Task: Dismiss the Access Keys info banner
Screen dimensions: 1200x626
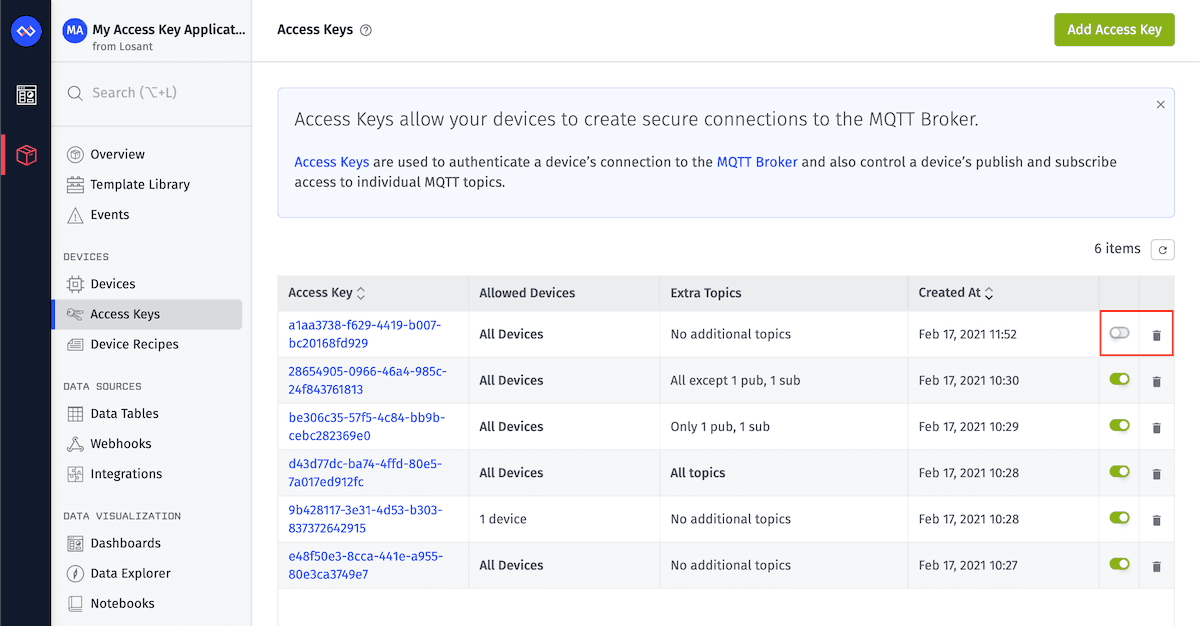Action: point(1160,104)
